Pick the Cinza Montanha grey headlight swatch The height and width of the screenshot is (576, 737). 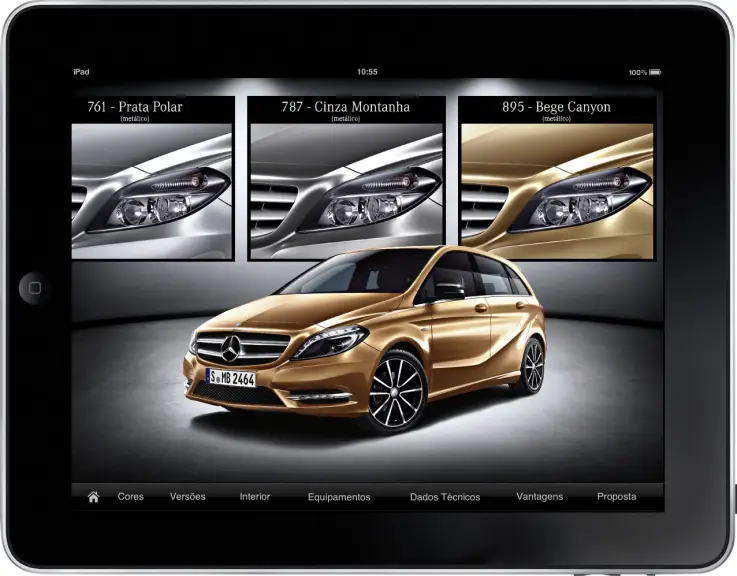(345, 191)
